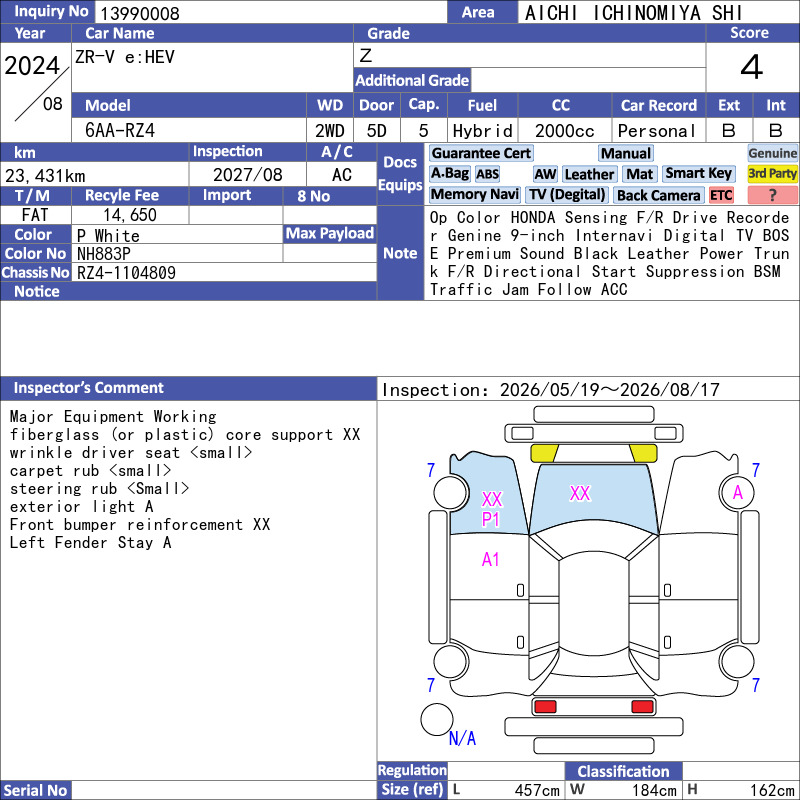
Task: Click the chassis number RZ4-1104809
Action: 126,273
